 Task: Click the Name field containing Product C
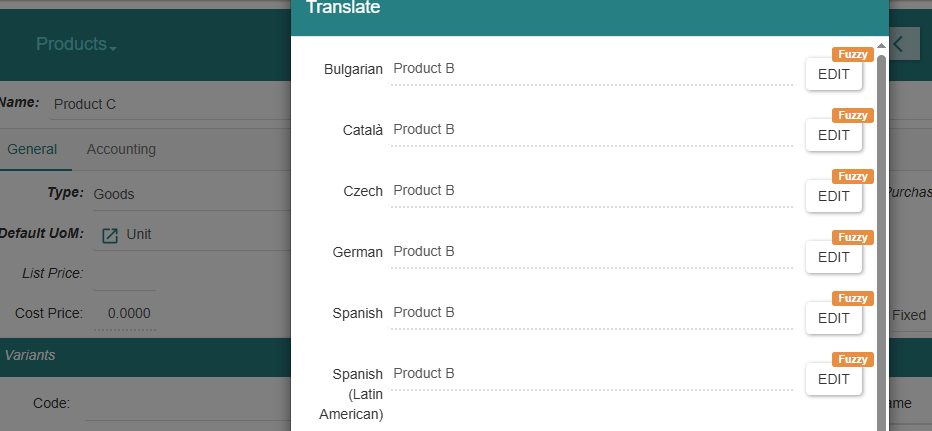(x=169, y=105)
